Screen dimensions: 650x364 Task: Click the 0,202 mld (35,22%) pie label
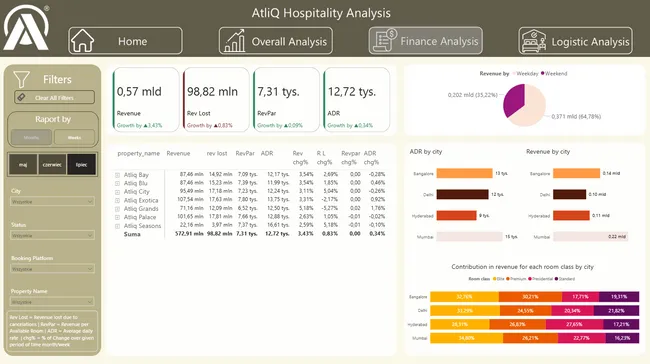pyautogui.click(x=472, y=95)
